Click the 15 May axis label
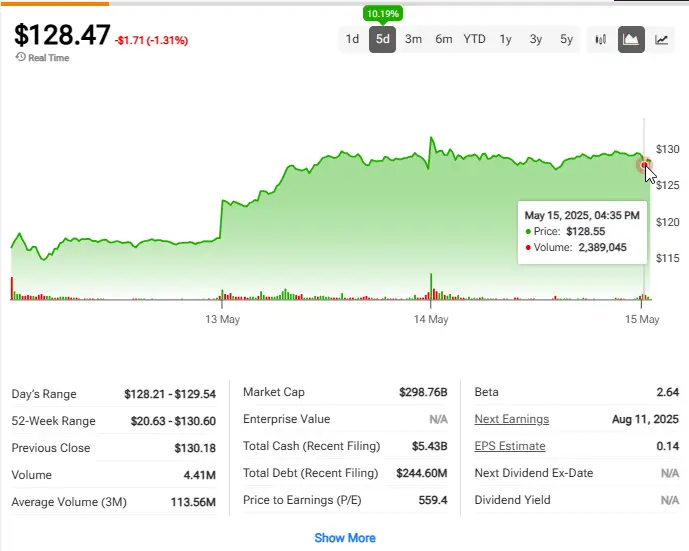The image size is (689, 551). click(x=642, y=319)
